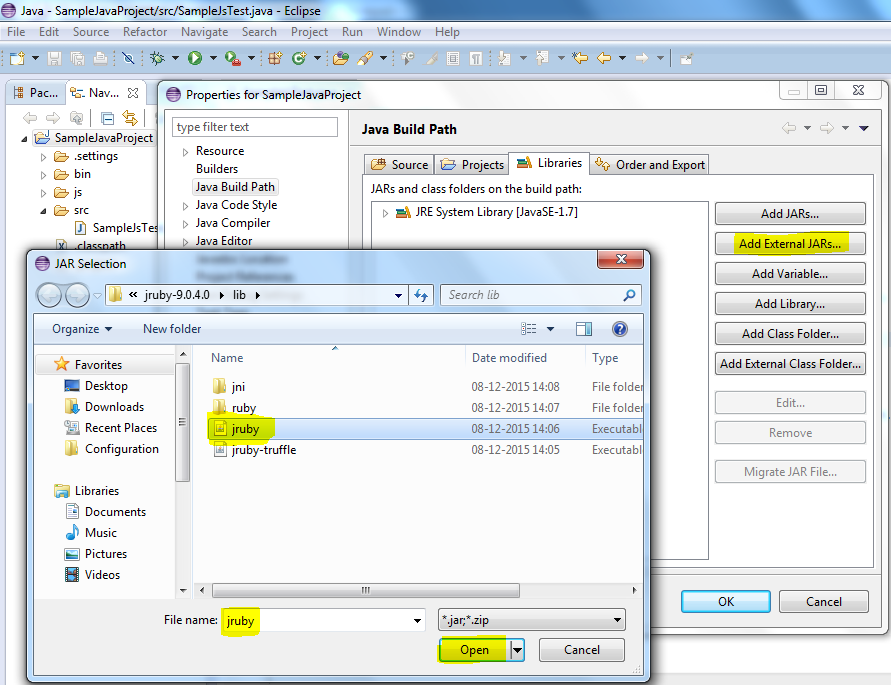
Task: Click the Print icon in the toolbar
Action: 99,58
